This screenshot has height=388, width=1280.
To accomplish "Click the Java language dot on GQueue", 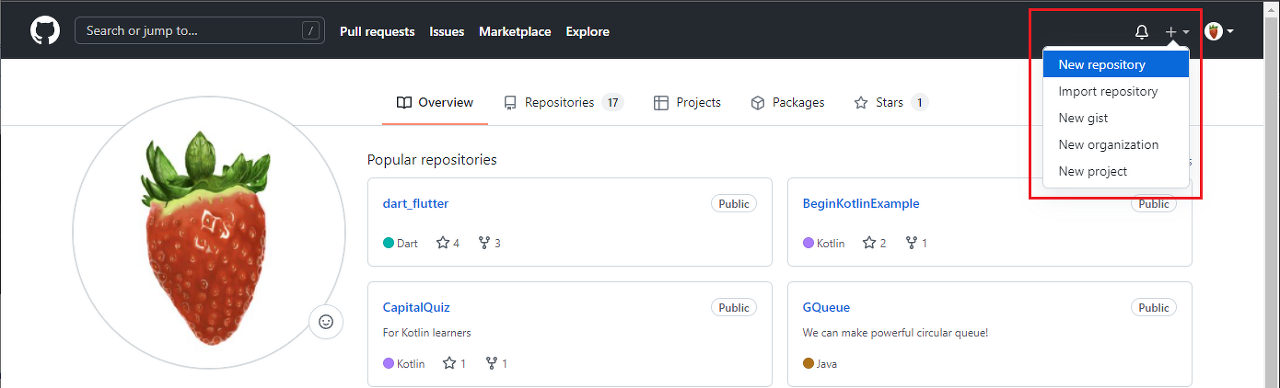I will click(x=809, y=364).
